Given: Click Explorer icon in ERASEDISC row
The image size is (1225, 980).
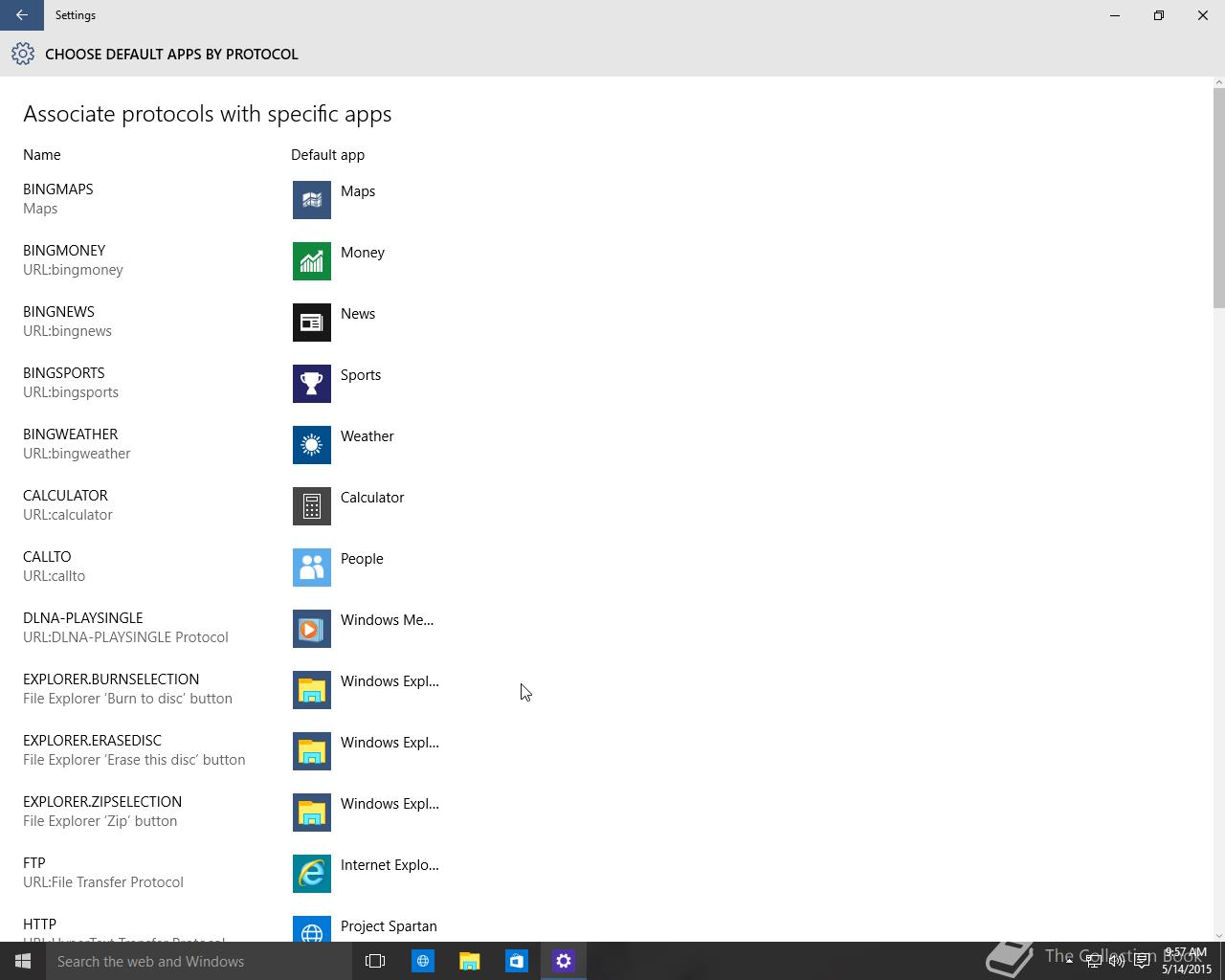Looking at the screenshot, I should pyautogui.click(x=312, y=751).
